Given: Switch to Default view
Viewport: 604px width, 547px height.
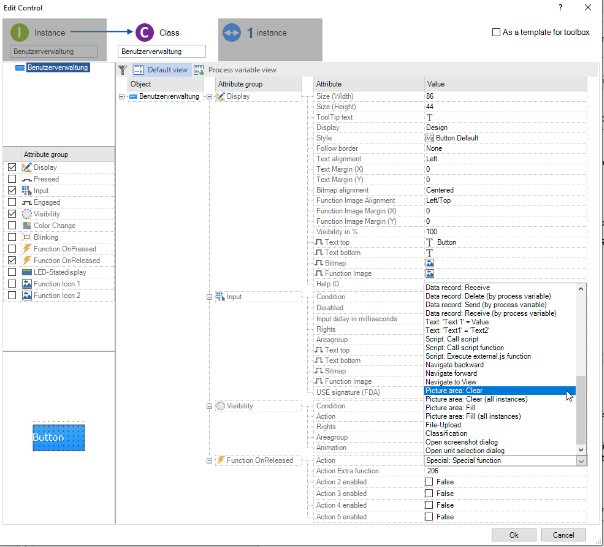Looking at the screenshot, I should [x=161, y=70].
